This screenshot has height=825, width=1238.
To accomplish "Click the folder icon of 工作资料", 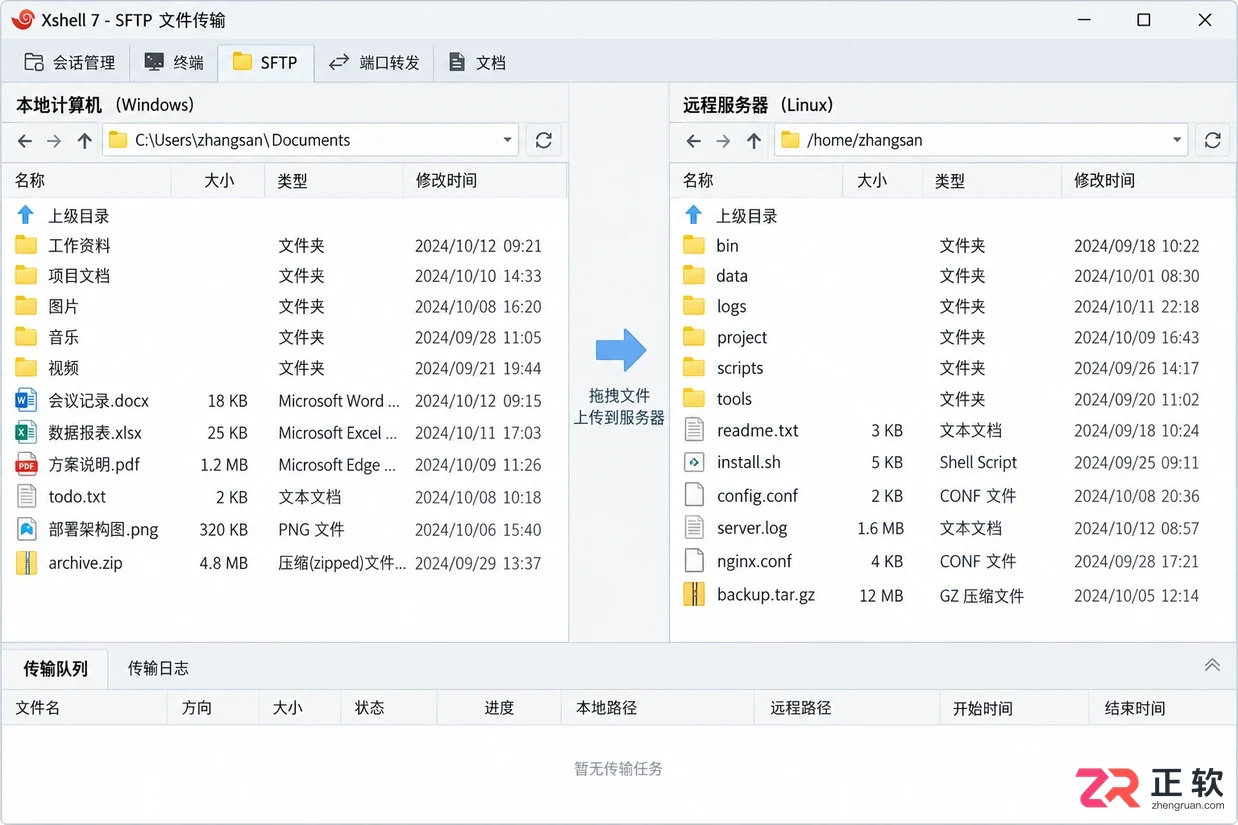I will point(26,246).
